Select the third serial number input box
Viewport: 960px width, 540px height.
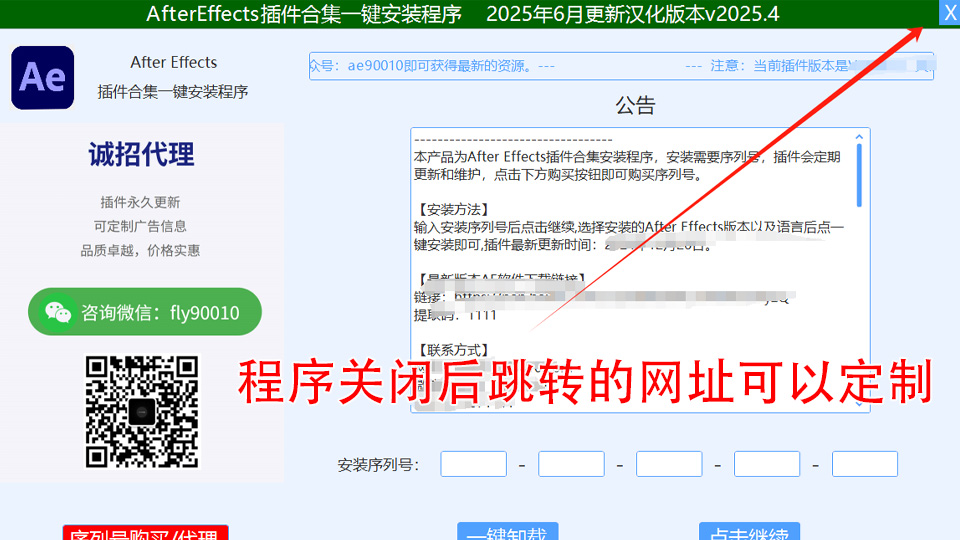coord(669,464)
